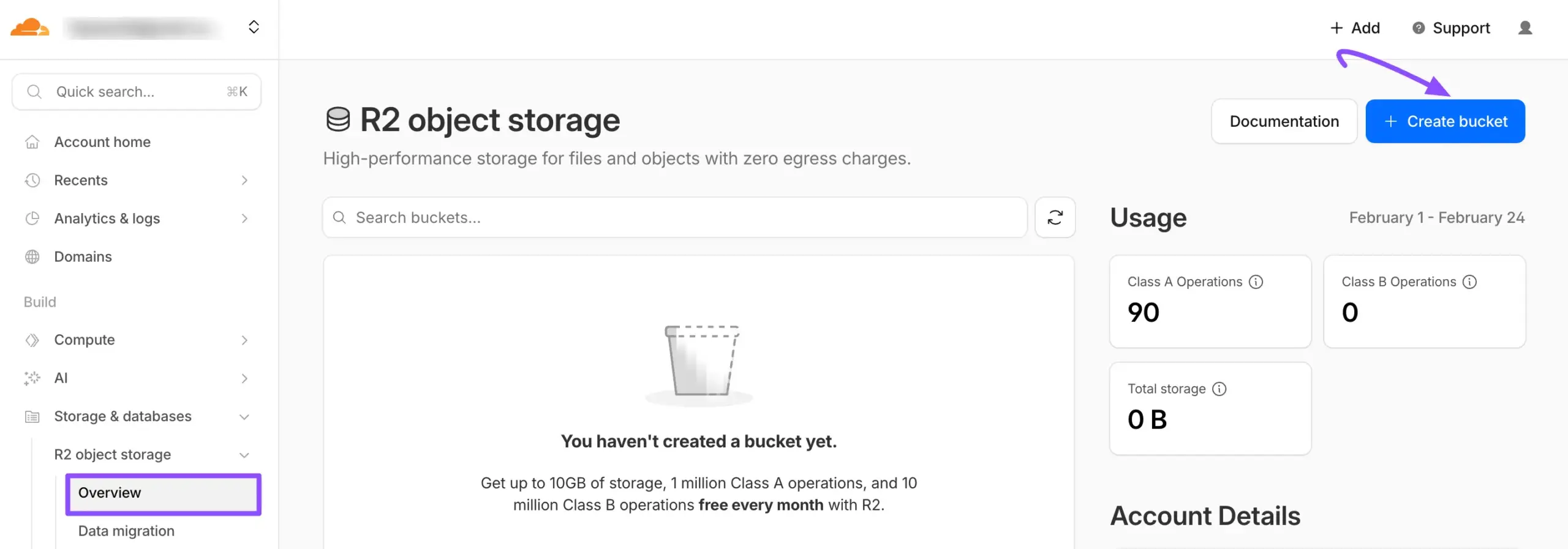Viewport: 1568px width, 549px height.
Task: Select Data migration under R2
Action: (126, 531)
